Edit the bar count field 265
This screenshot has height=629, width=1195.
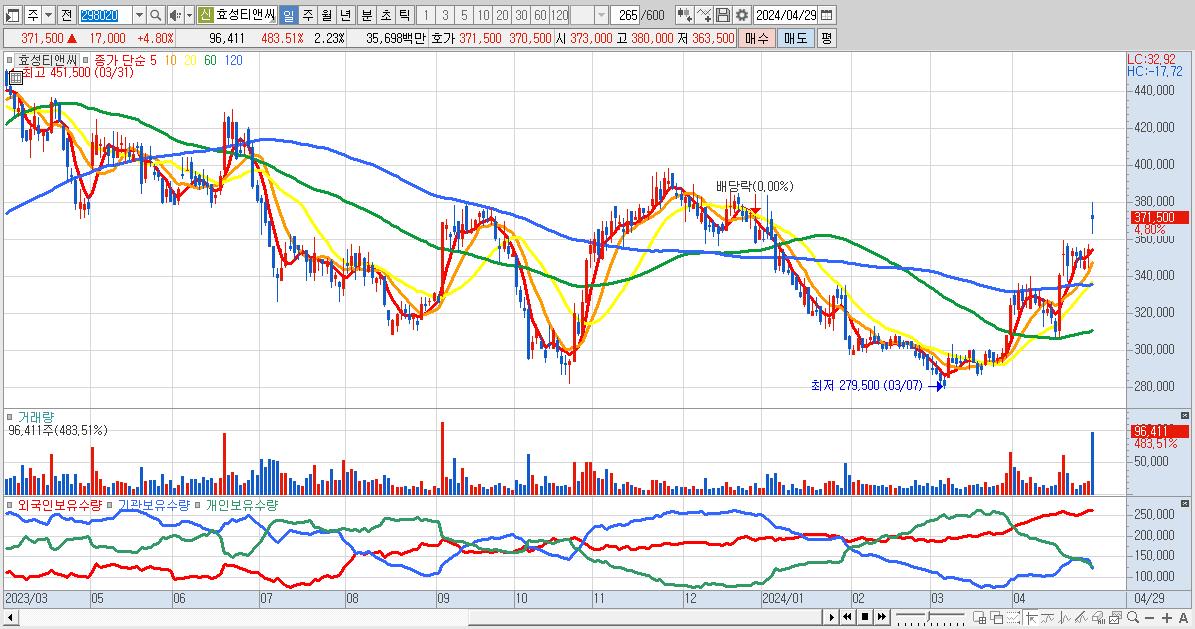click(x=626, y=14)
